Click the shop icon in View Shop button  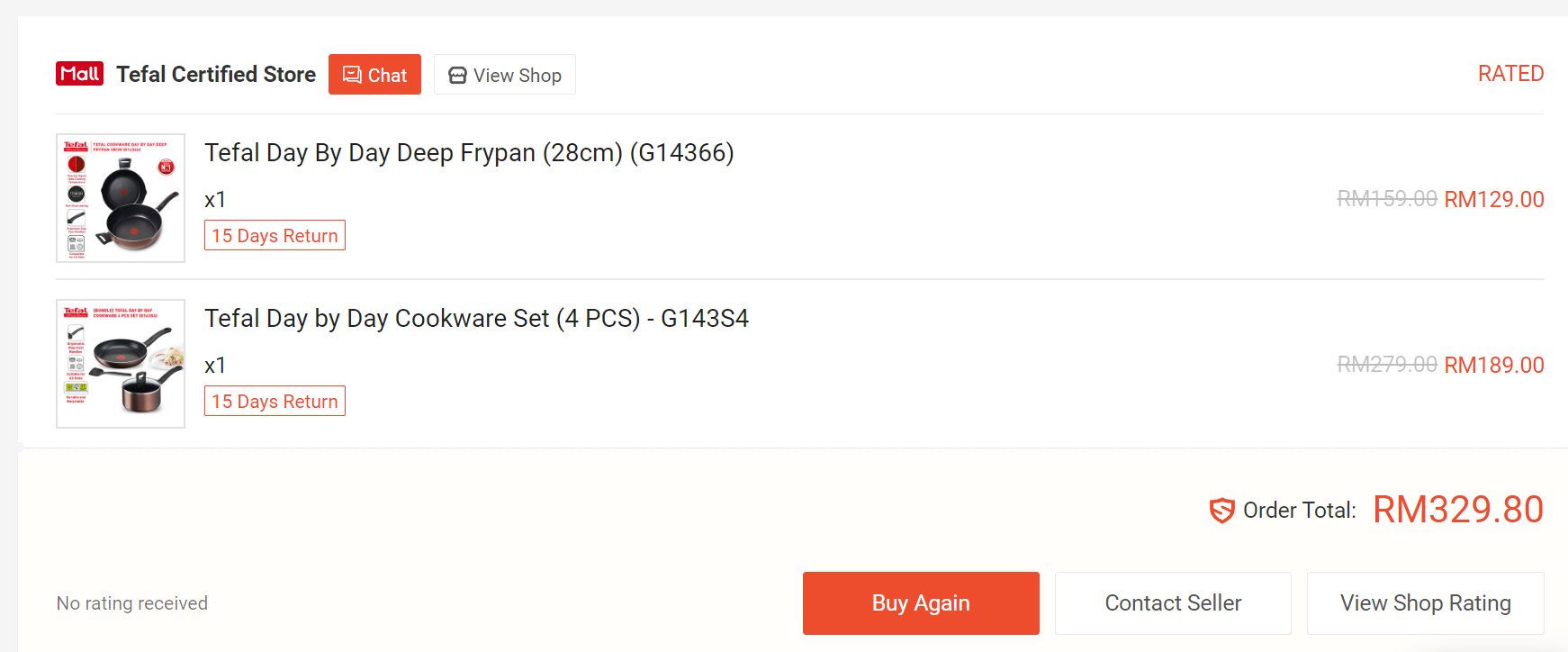tap(457, 76)
